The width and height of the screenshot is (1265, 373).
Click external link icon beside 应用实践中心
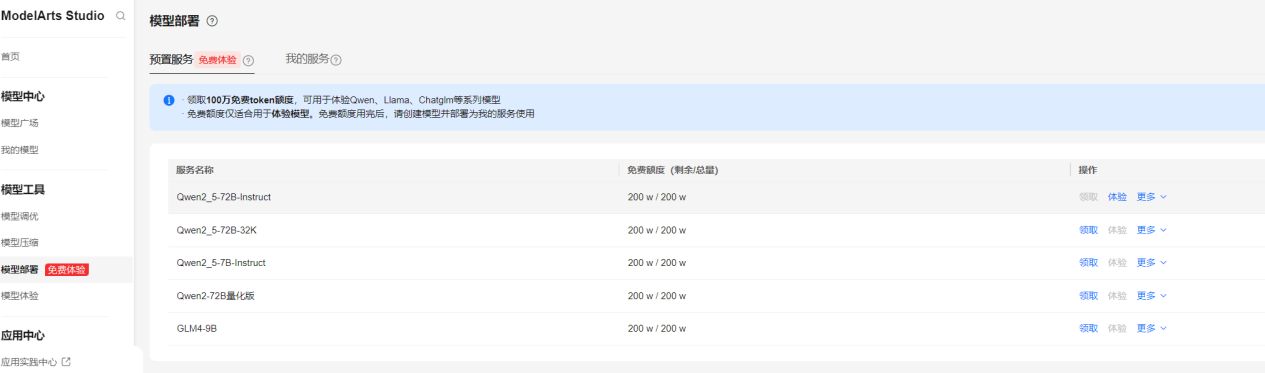[66, 362]
